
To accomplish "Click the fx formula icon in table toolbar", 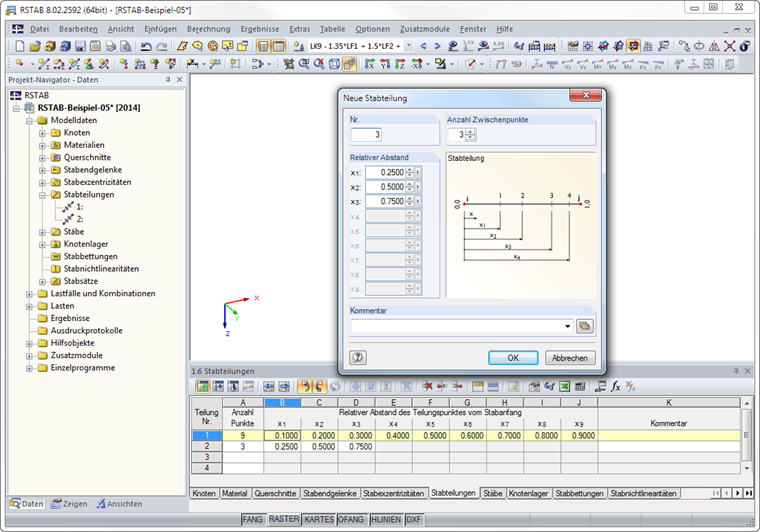I will point(616,387).
